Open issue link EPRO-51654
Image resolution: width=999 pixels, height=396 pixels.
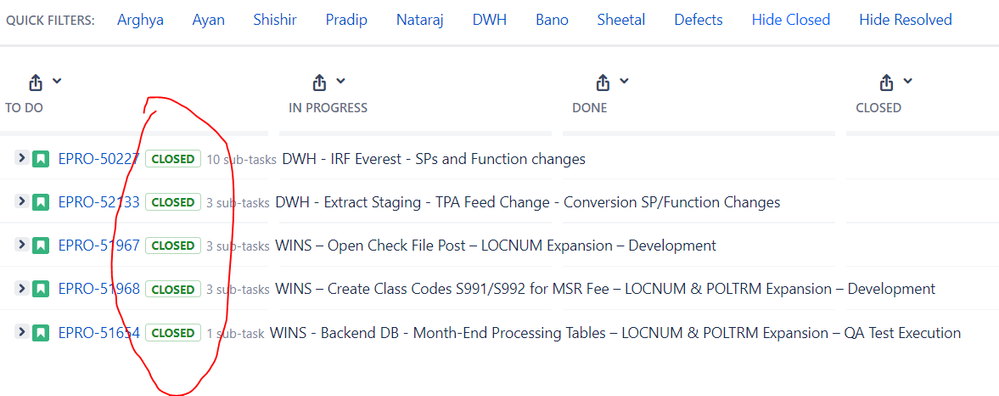(99, 332)
